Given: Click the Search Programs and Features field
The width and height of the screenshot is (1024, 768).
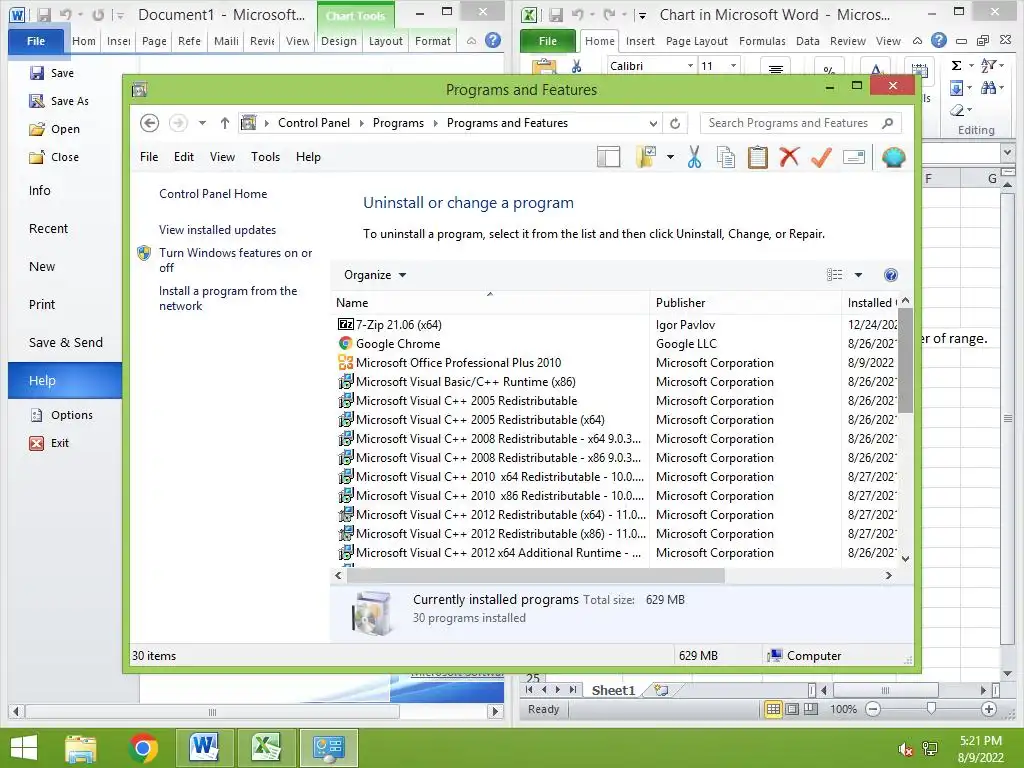Looking at the screenshot, I should [801, 123].
